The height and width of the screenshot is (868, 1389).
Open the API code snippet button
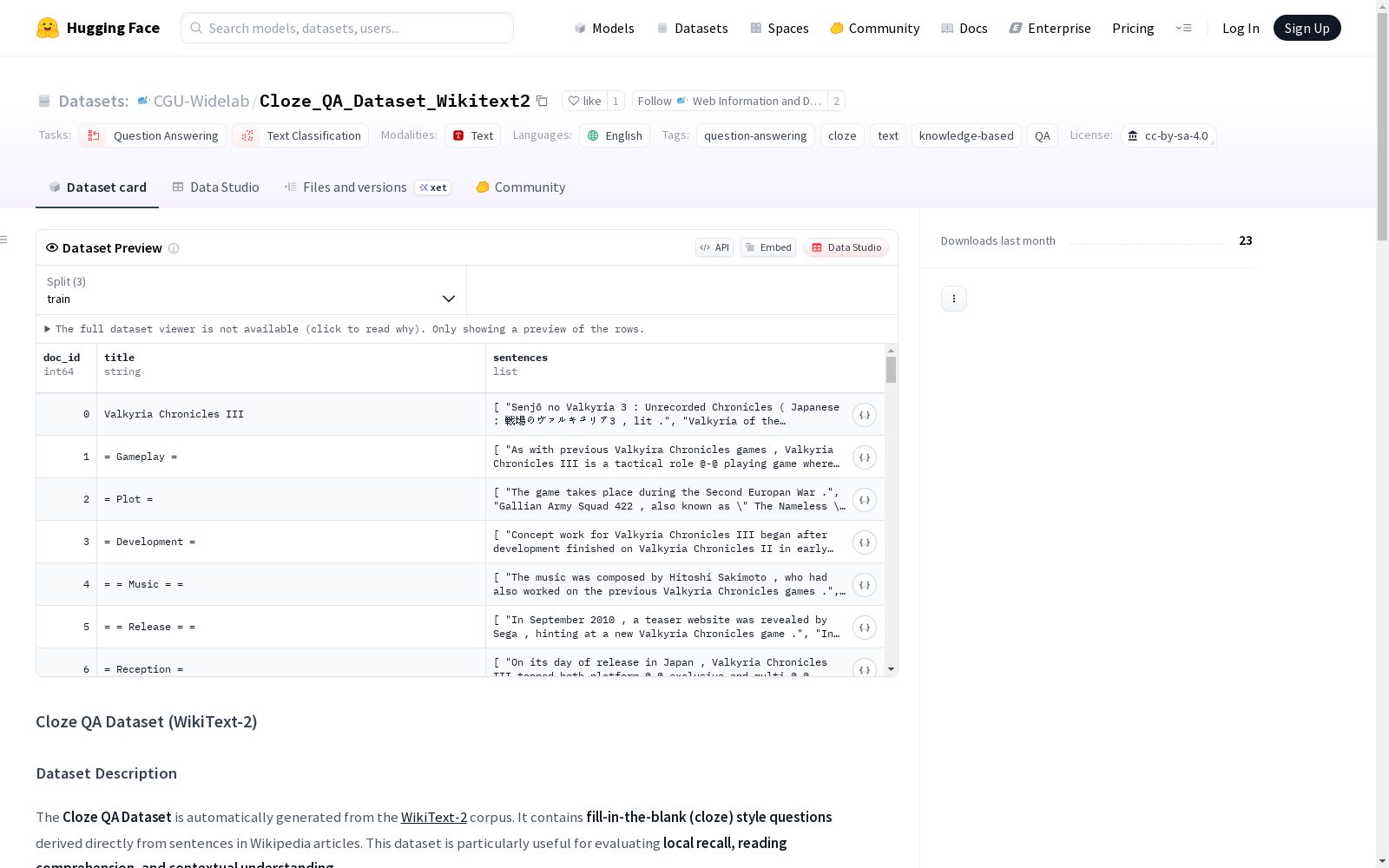[x=714, y=247]
